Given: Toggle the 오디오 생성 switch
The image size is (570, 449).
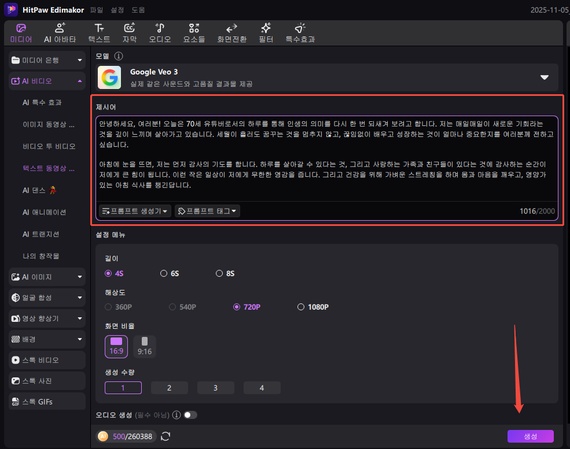Looking at the screenshot, I should click(190, 415).
